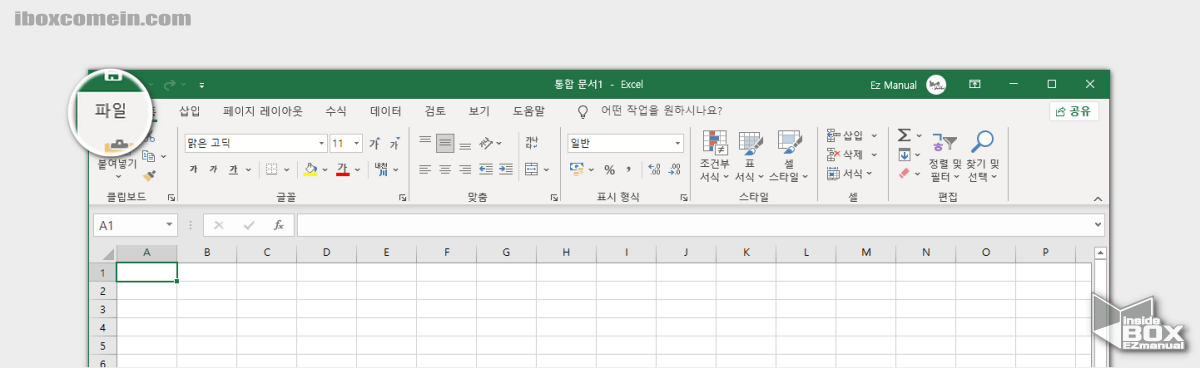Viewport: 1200px width, 368px height.
Task: Increase the font size
Action: coord(375,144)
